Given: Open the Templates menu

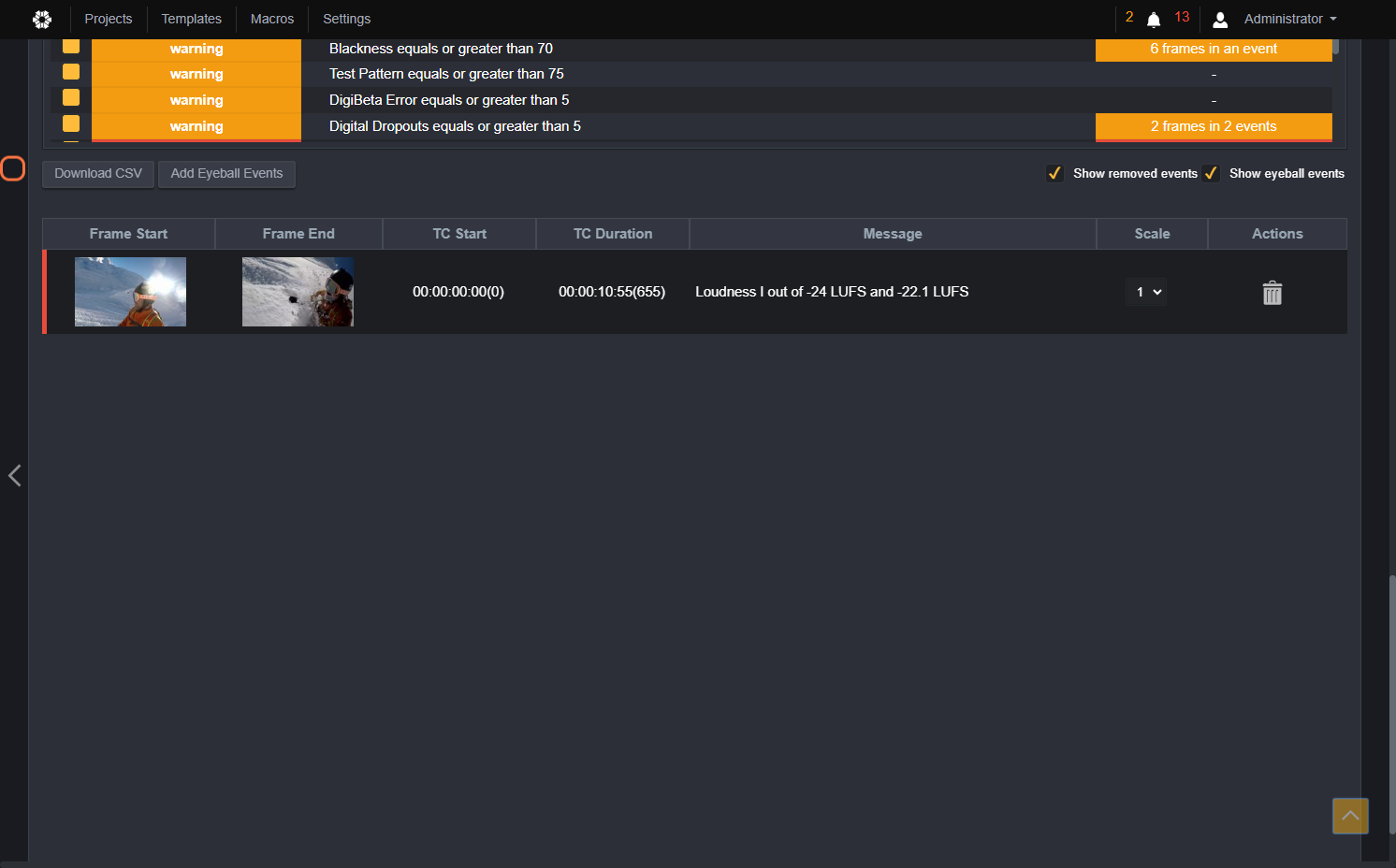Looking at the screenshot, I should [191, 19].
